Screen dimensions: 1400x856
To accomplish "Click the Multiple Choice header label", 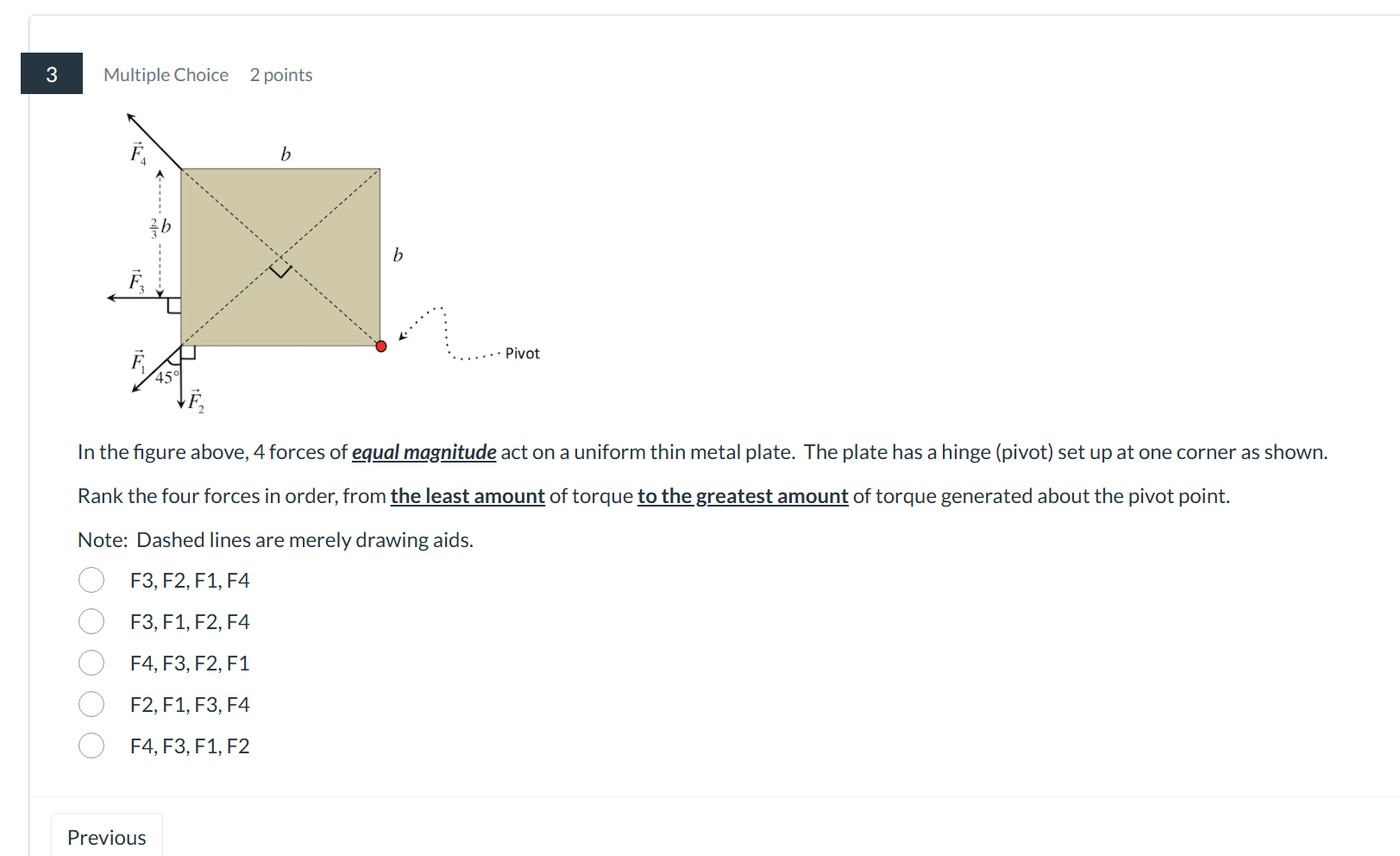I will 165,75.
